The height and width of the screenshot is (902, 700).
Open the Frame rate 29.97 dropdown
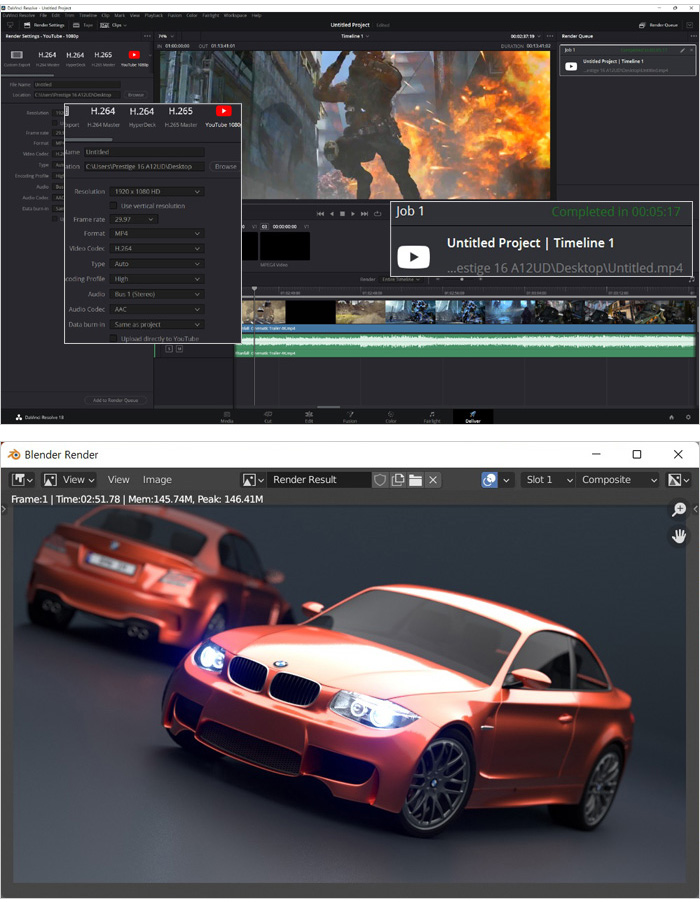click(134, 219)
